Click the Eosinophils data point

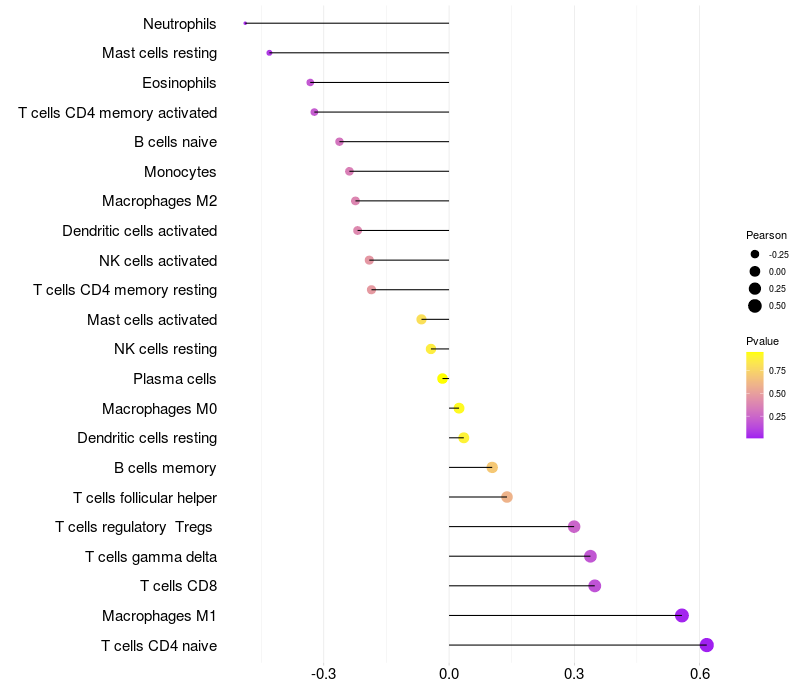[x=310, y=82]
